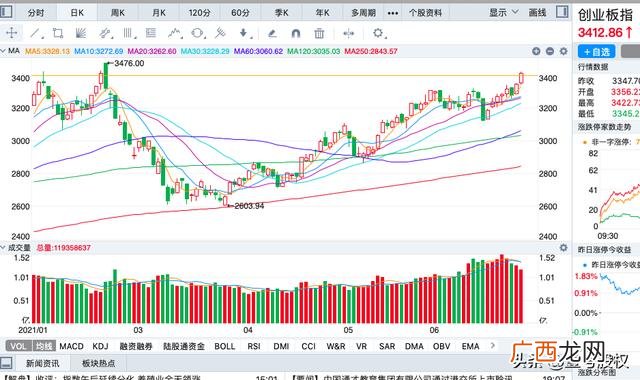Open the more periods ellipsis menu
The width and height of the screenshot is (640, 380).
point(393,13)
